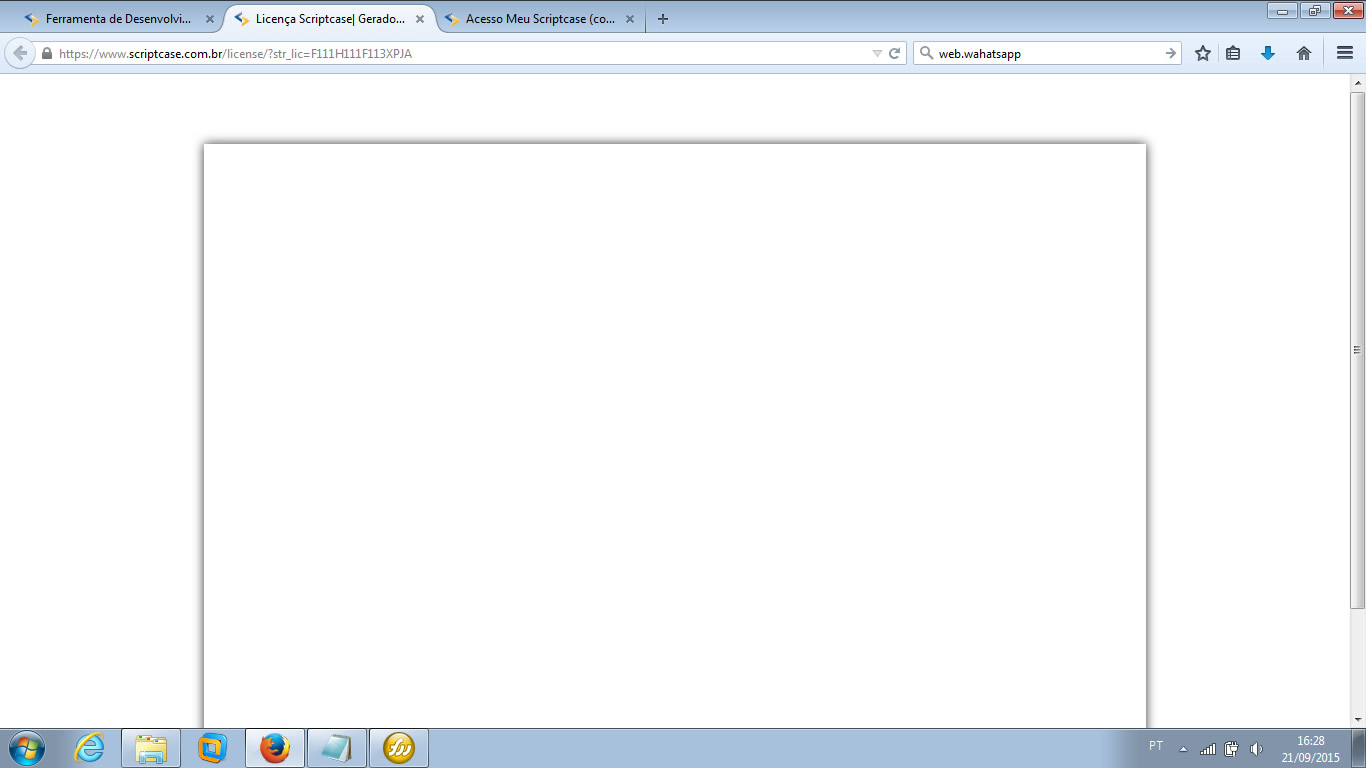The image size is (1366, 768).
Task: Open the Windows Start menu orb
Action: pos(27,748)
